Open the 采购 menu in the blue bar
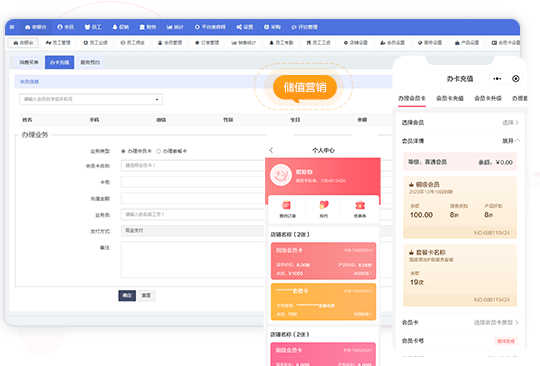The image size is (540, 366). 272,27
